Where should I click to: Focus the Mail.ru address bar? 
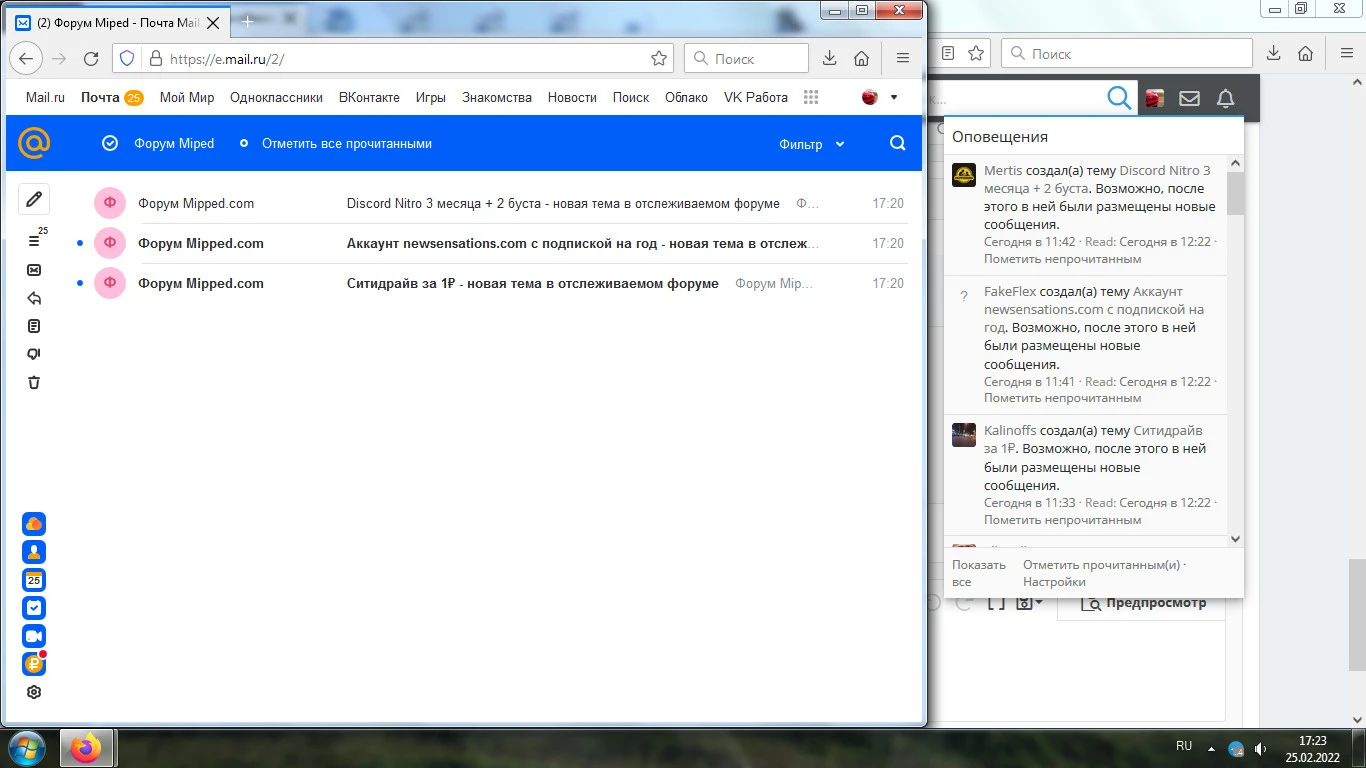pyautogui.click(x=393, y=59)
